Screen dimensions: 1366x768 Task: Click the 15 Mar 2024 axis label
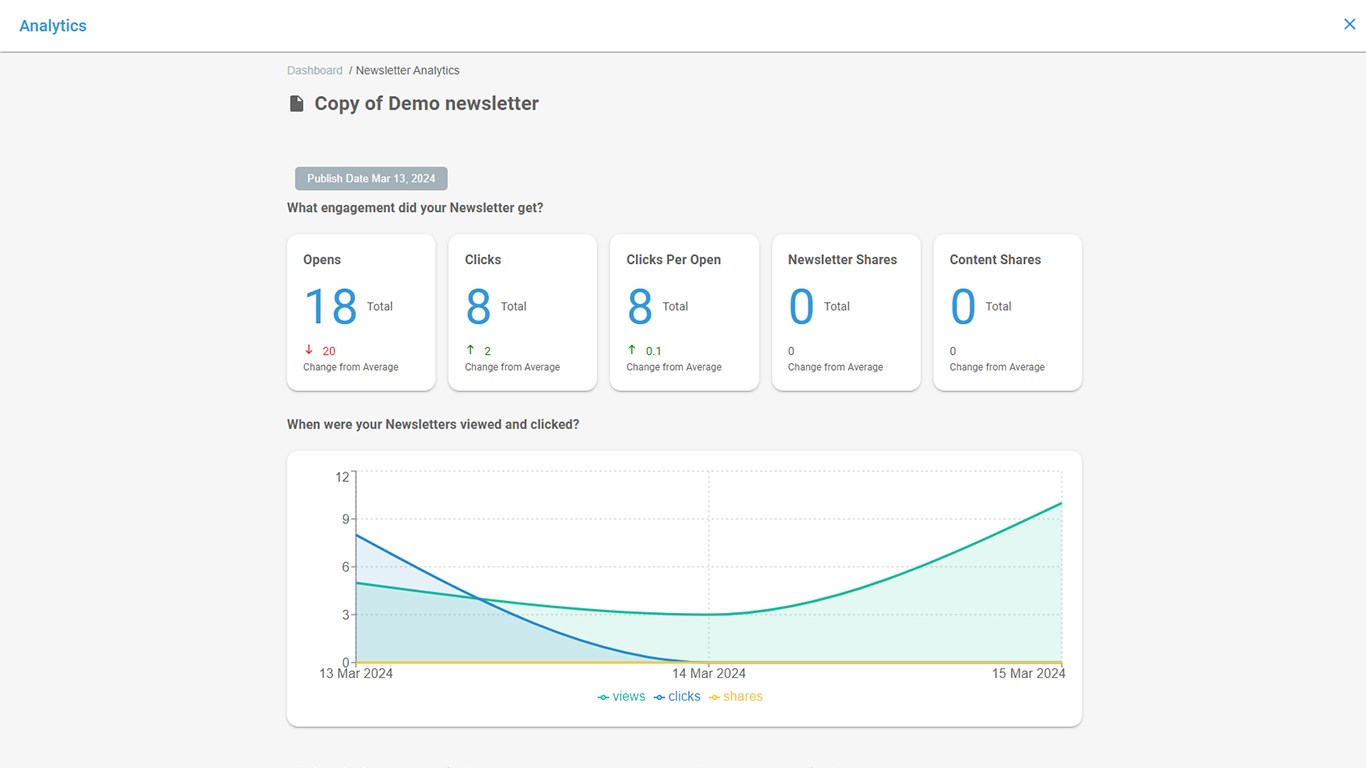click(x=1027, y=674)
